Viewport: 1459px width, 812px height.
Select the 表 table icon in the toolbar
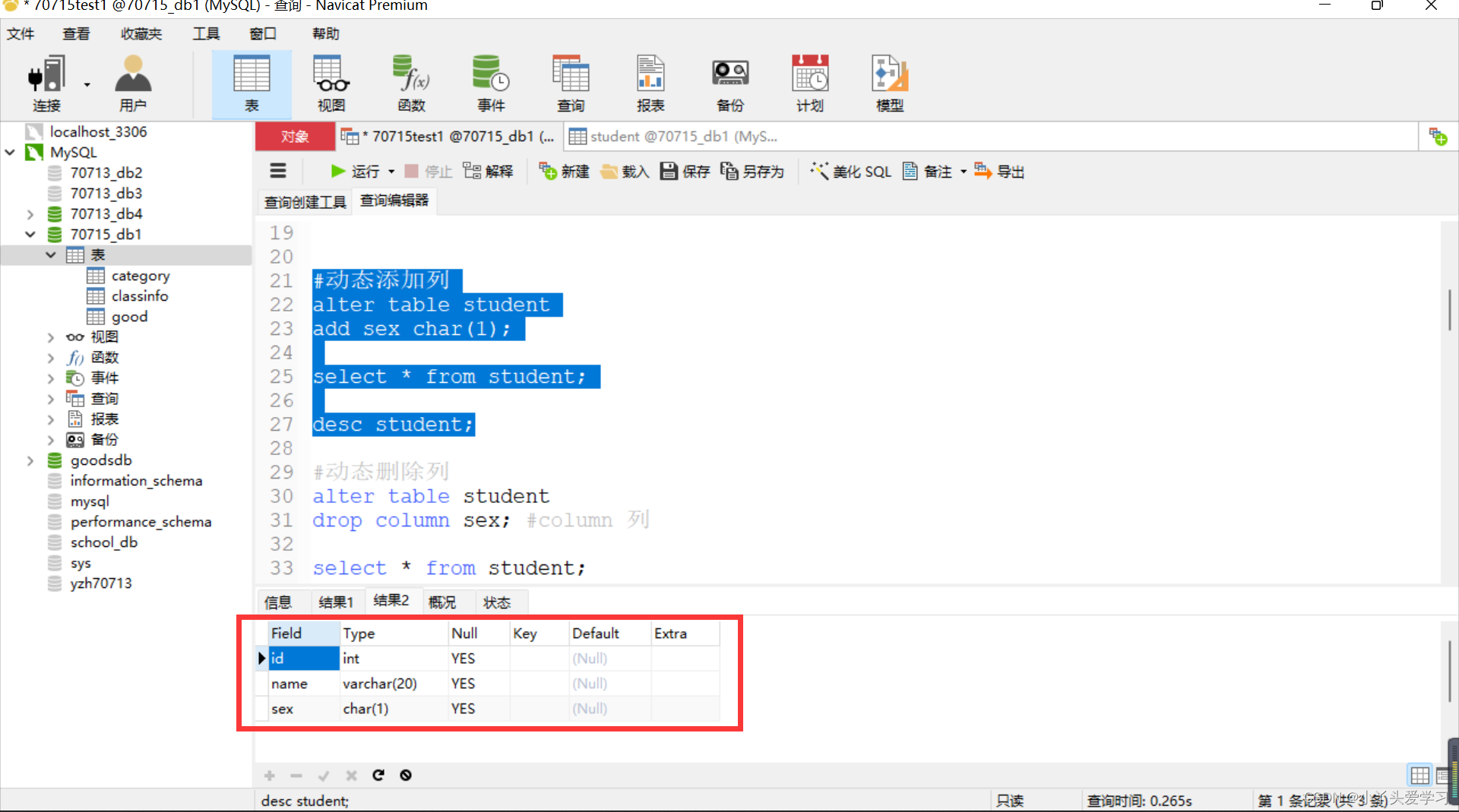tap(252, 84)
